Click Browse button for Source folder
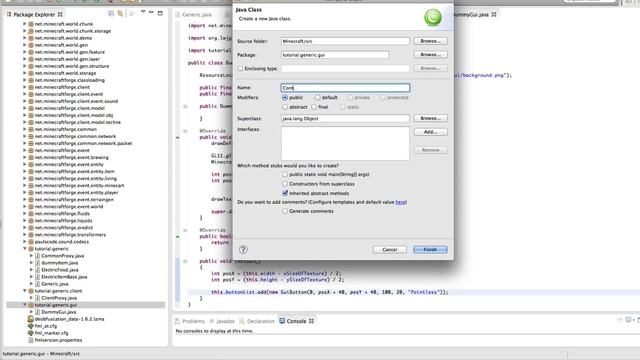This screenshot has width=640, height=360. click(431, 41)
